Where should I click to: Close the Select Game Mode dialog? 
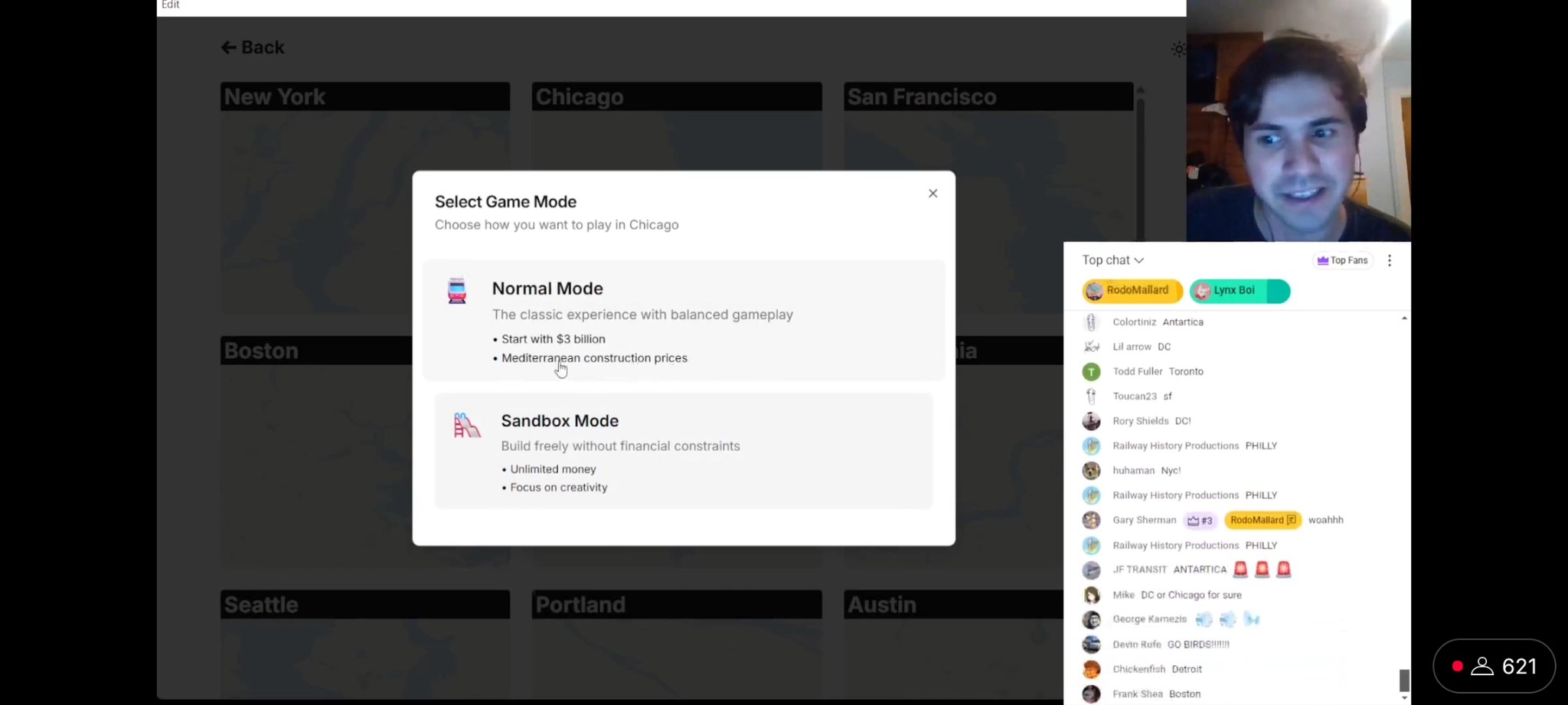[933, 194]
